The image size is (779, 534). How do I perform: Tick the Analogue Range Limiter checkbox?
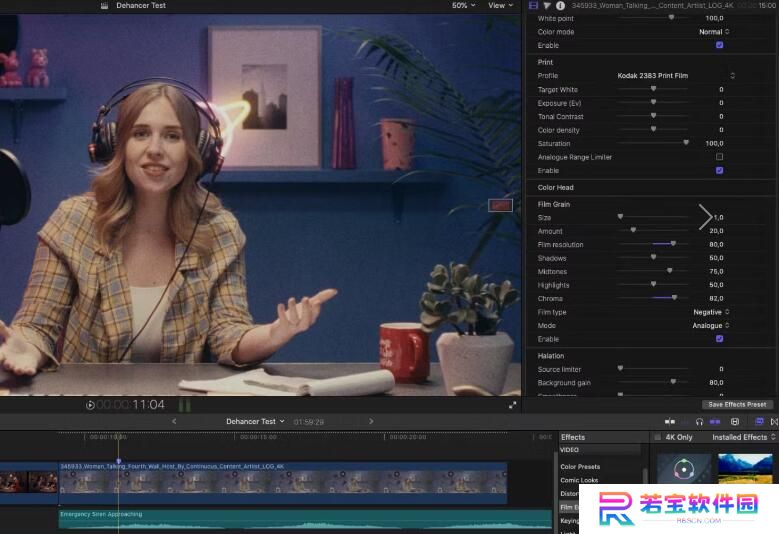(719, 157)
